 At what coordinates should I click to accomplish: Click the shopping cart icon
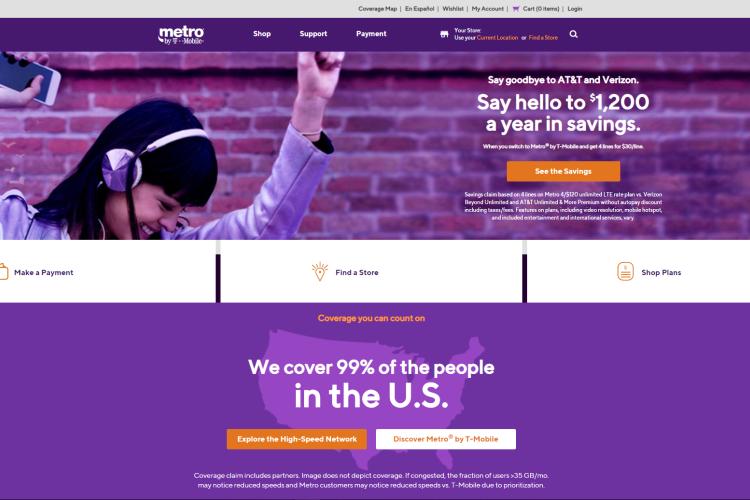(x=516, y=9)
